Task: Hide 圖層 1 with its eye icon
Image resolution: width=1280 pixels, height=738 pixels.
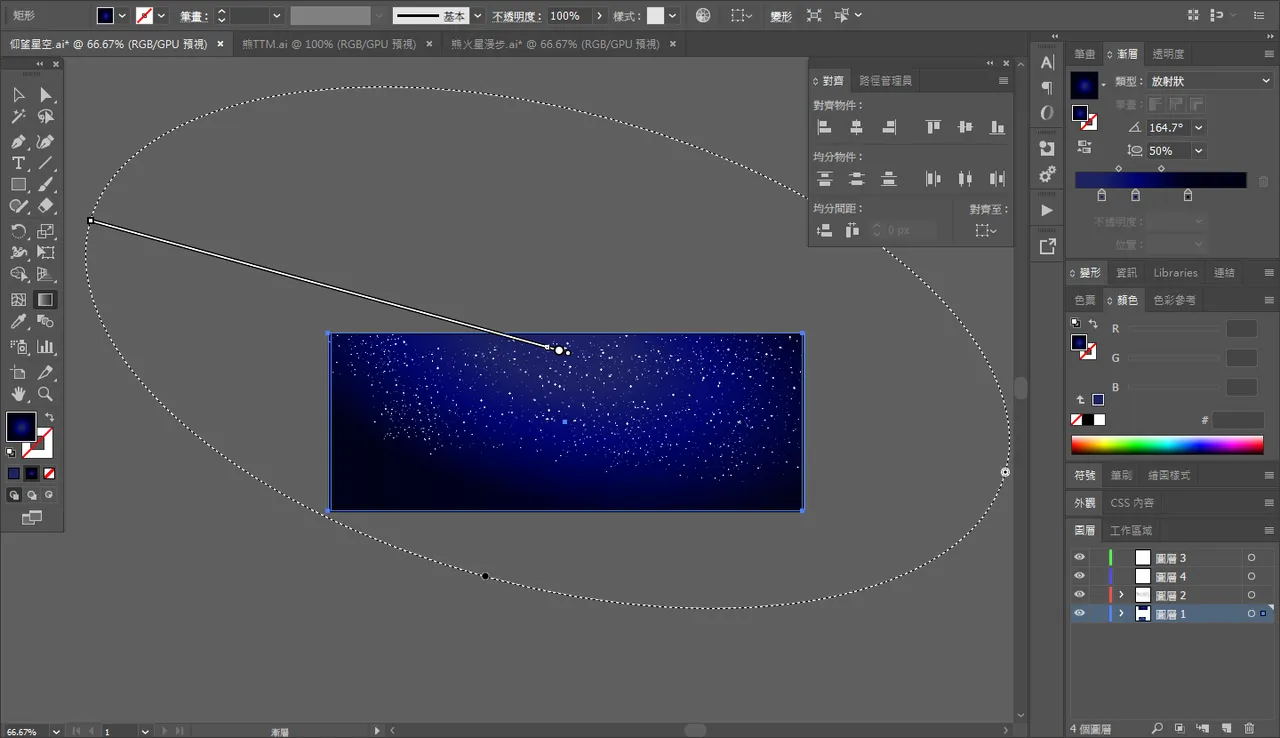Action: point(1079,614)
